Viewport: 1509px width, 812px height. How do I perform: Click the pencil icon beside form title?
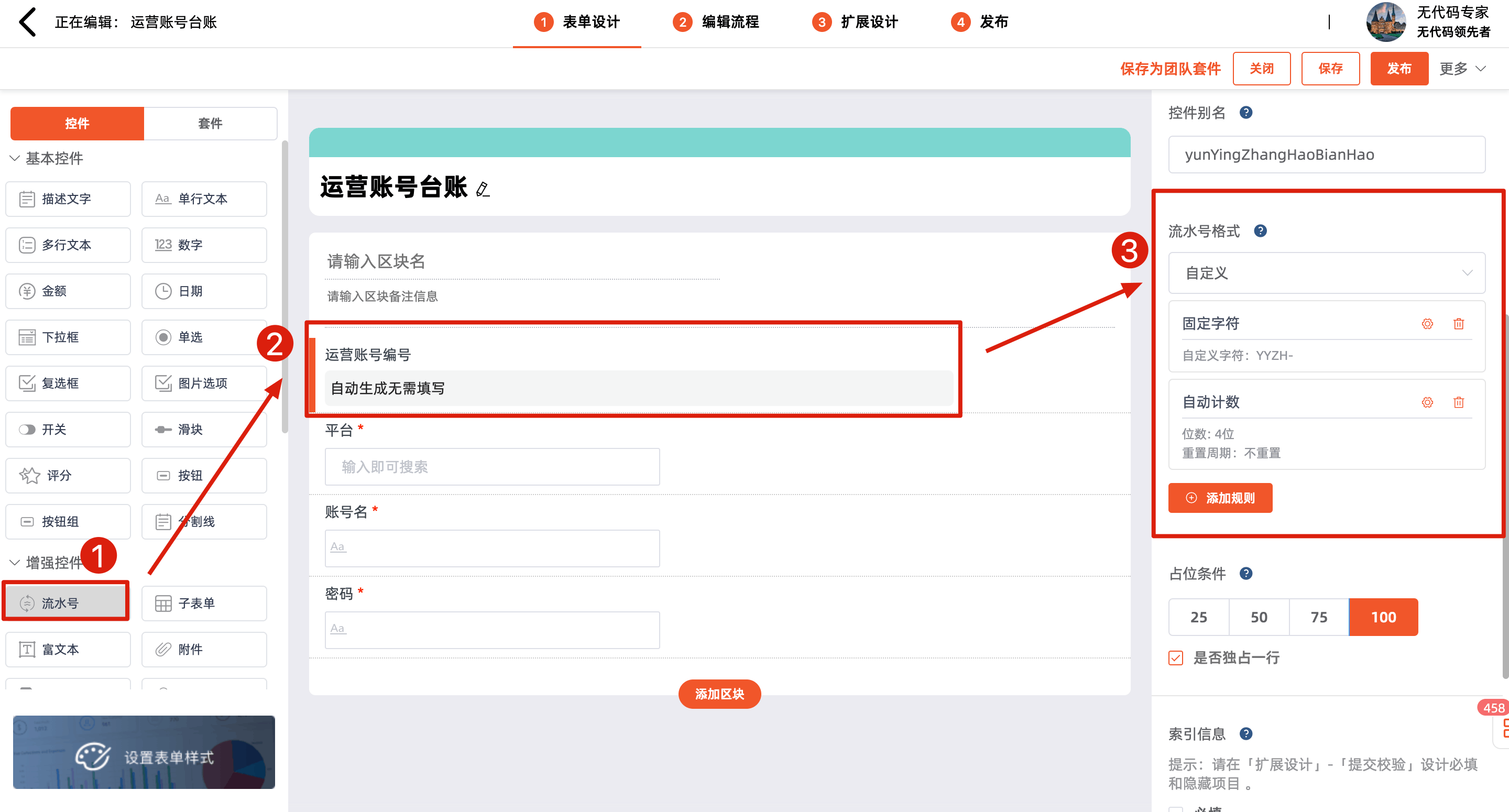[483, 189]
